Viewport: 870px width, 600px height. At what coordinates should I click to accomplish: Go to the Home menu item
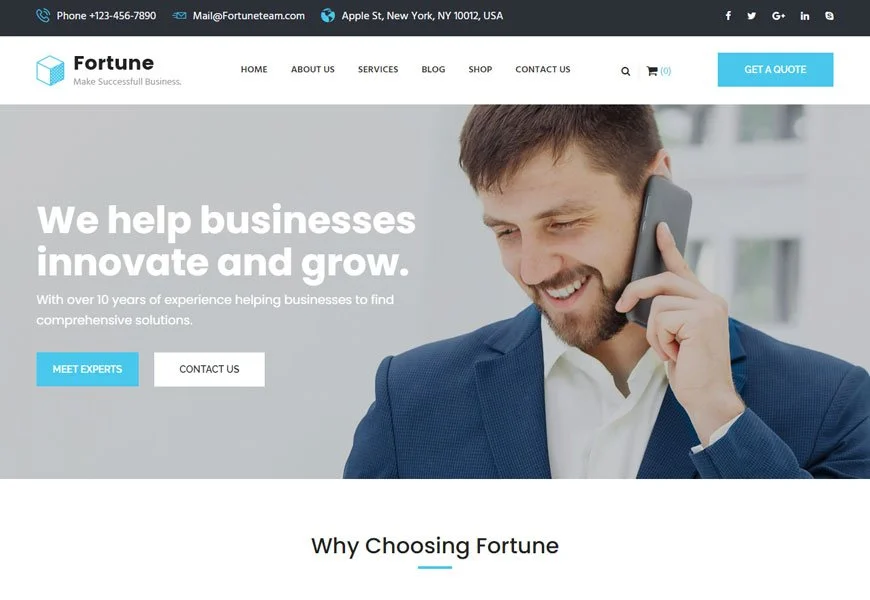pyautogui.click(x=254, y=69)
